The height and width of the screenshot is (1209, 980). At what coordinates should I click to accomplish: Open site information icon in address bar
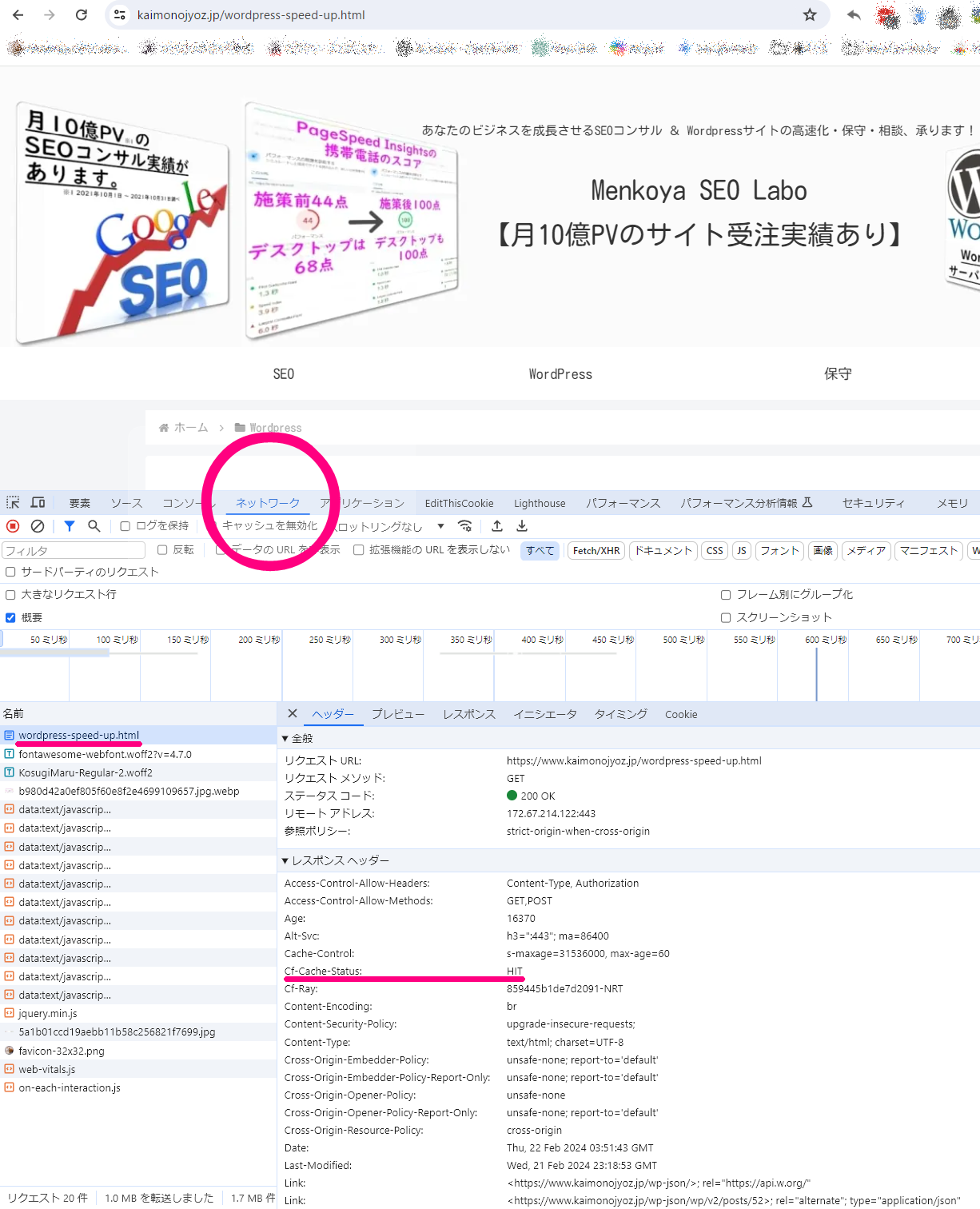point(119,15)
